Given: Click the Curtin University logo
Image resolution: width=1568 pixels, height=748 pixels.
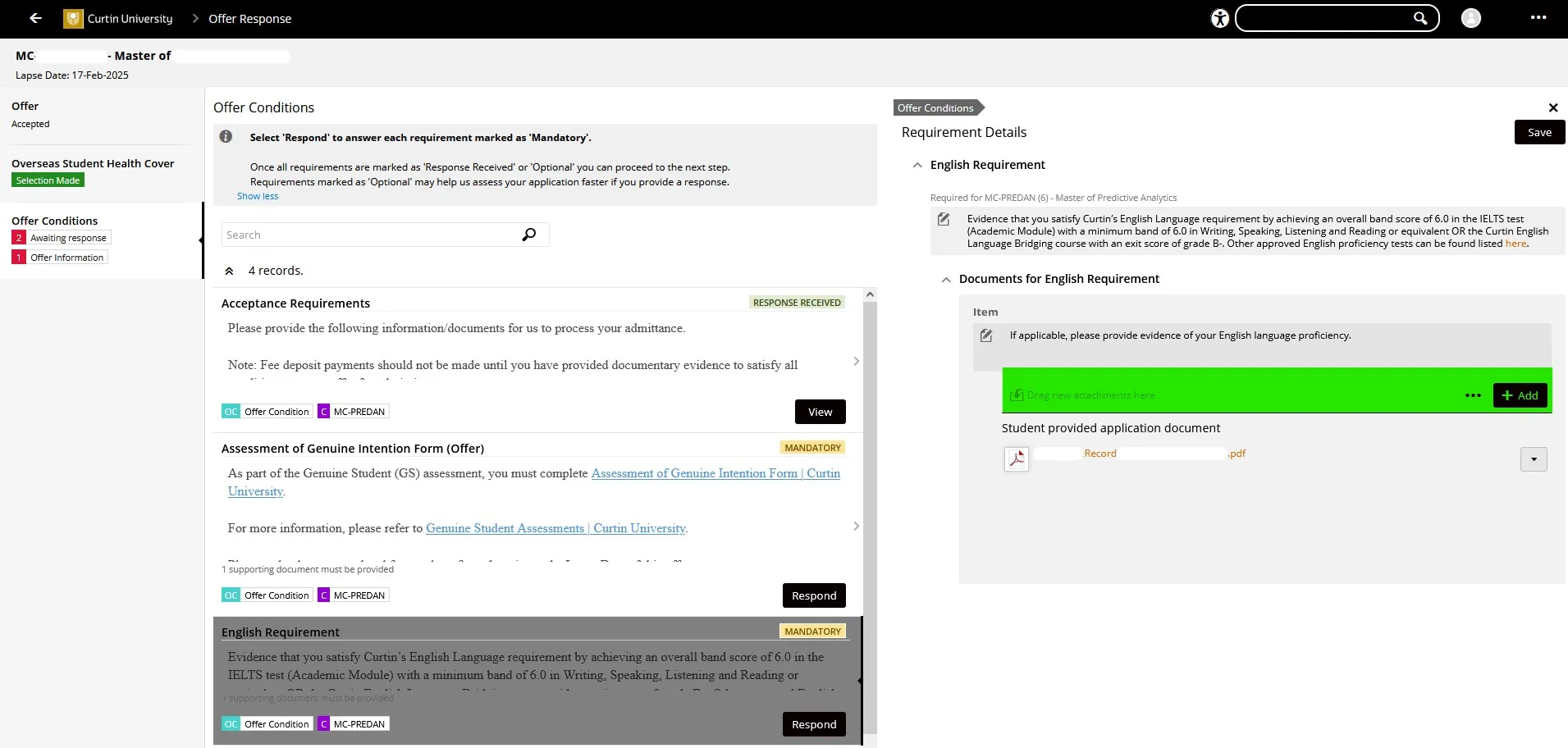Looking at the screenshot, I should tap(73, 18).
